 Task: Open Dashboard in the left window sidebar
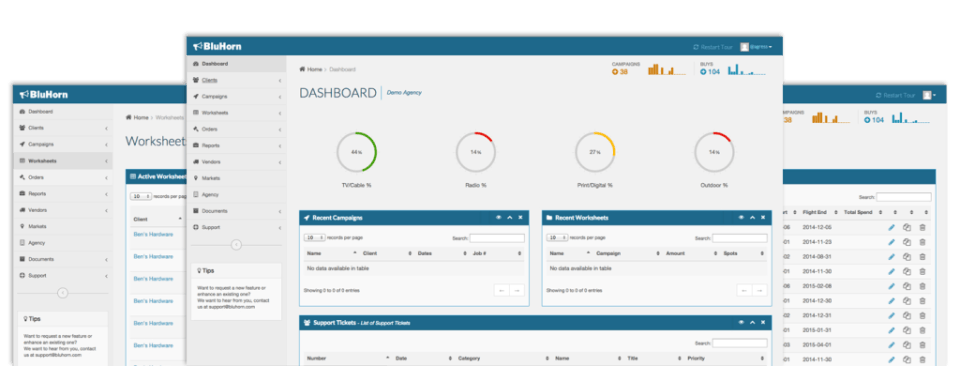click(63, 112)
